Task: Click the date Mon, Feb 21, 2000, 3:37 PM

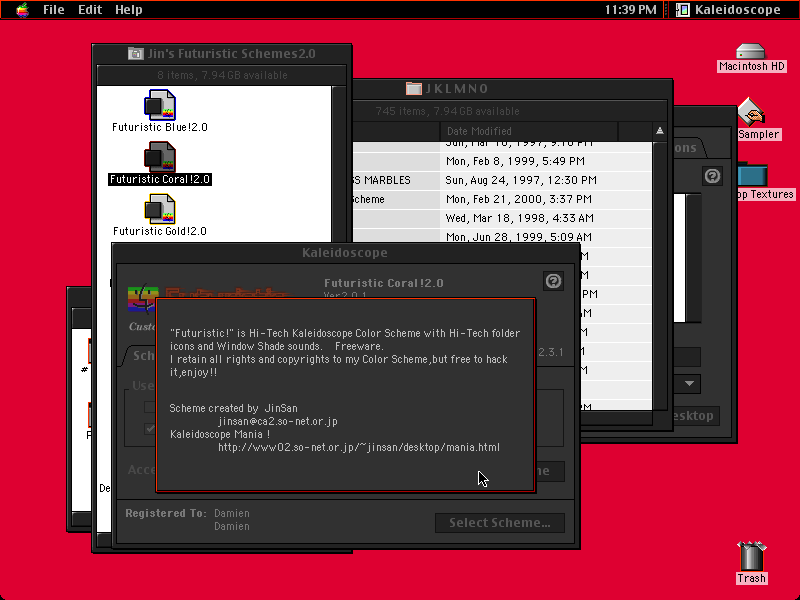Action: [x=518, y=199]
